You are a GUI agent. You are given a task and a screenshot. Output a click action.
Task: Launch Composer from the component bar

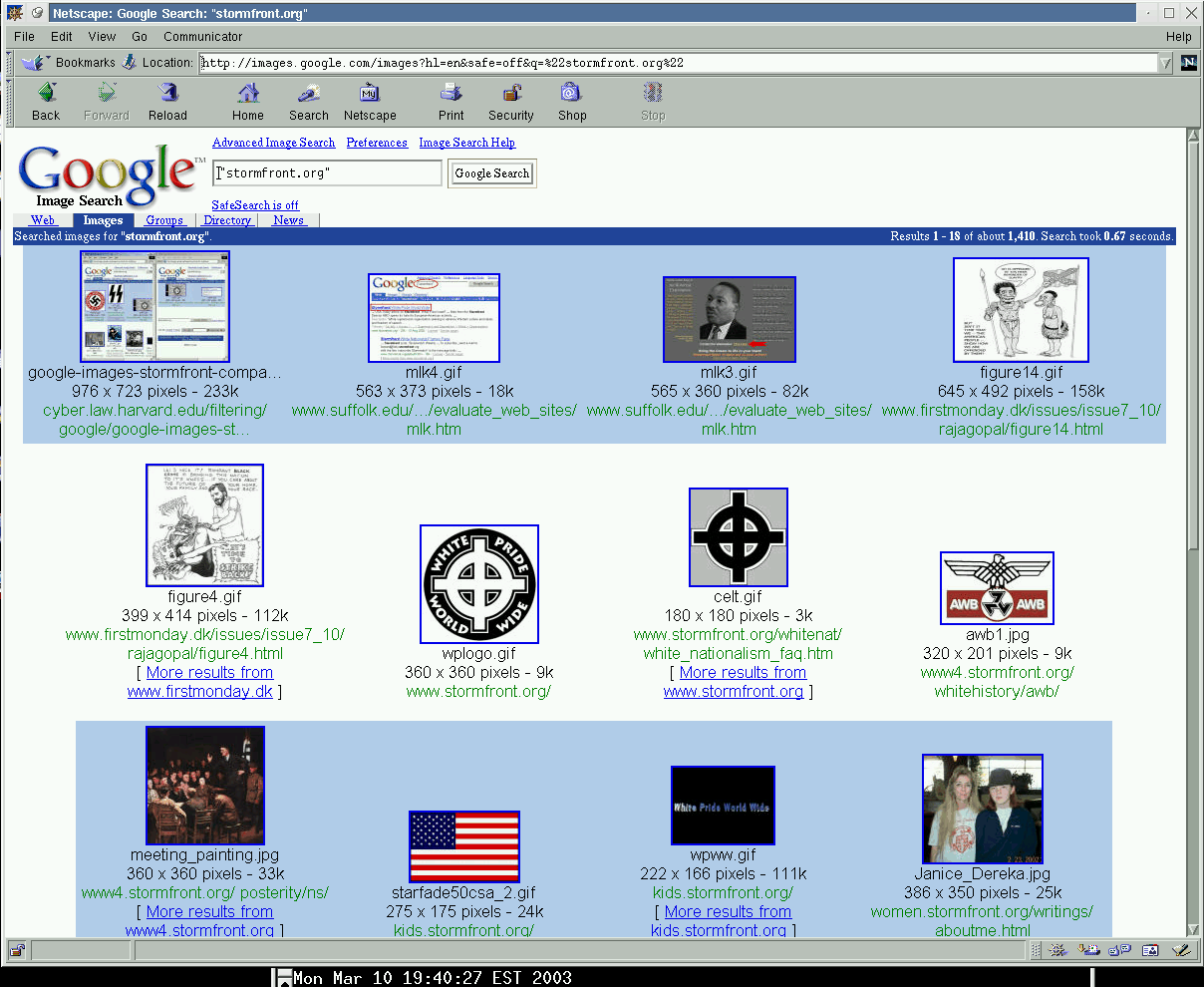[1180, 950]
